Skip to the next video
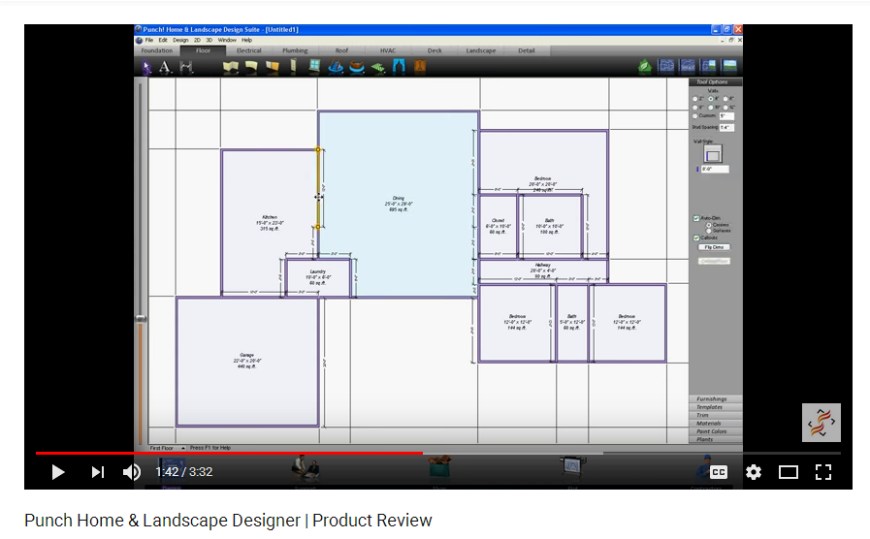The width and height of the screenshot is (870, 539). pos(98,472)
